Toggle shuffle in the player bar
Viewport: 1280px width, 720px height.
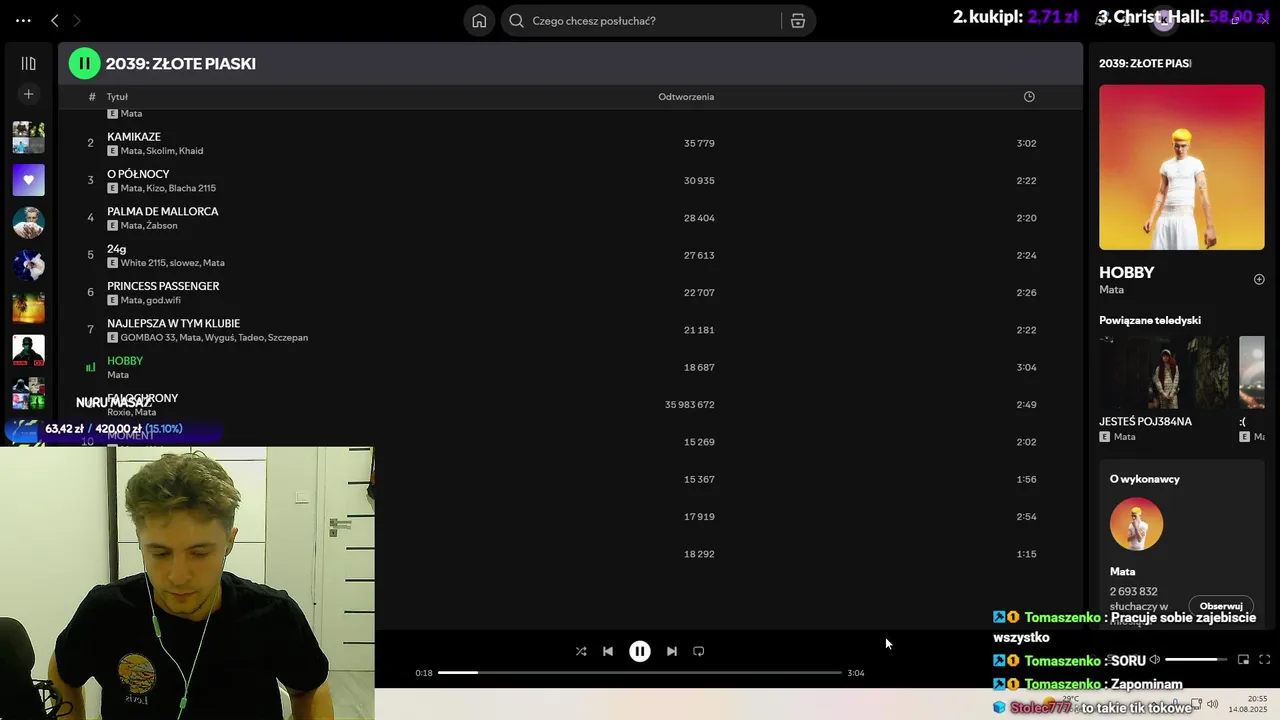pyautogui.click(x=581, y=651)
